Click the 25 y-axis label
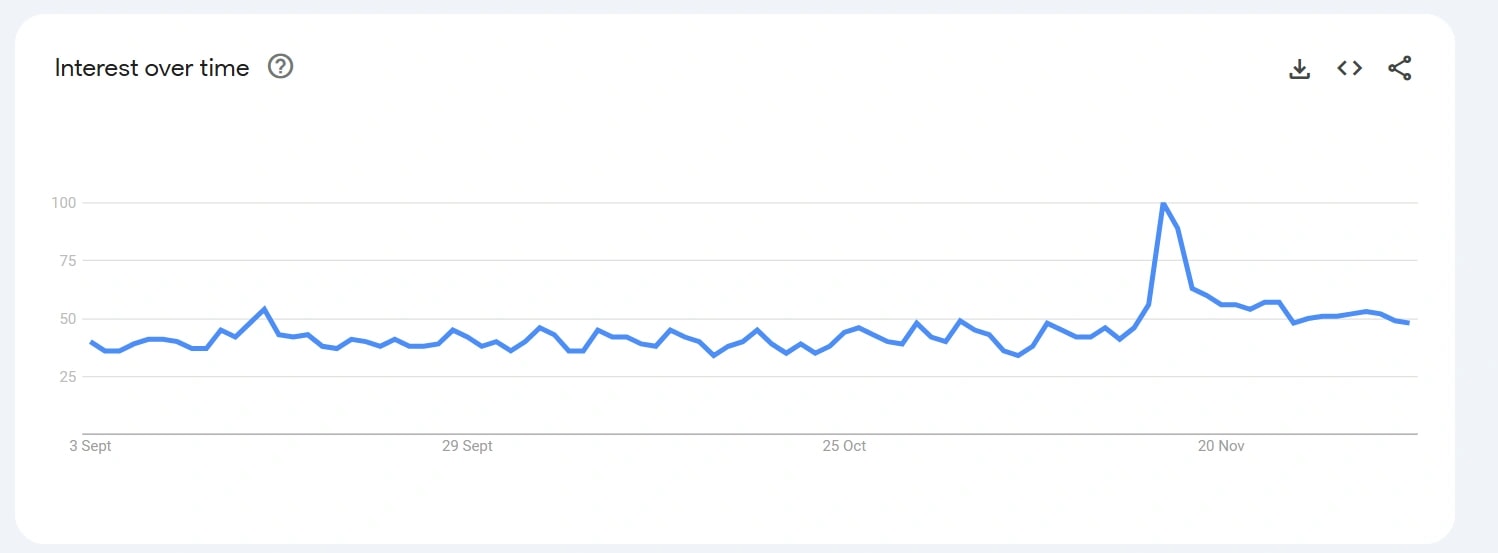 pos(68,377)
